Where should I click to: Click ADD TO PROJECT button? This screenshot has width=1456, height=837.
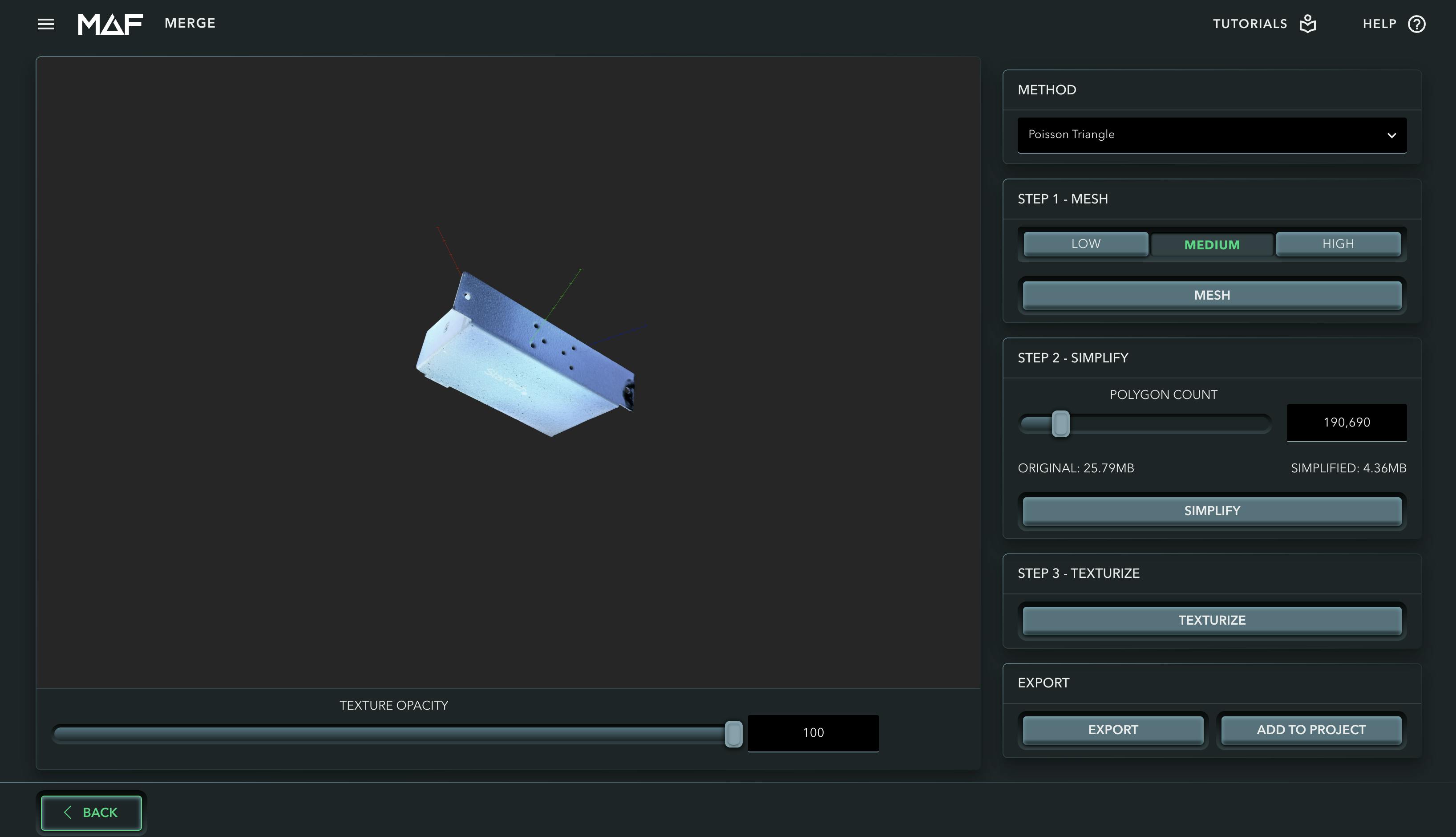[x=1310, y=730]
